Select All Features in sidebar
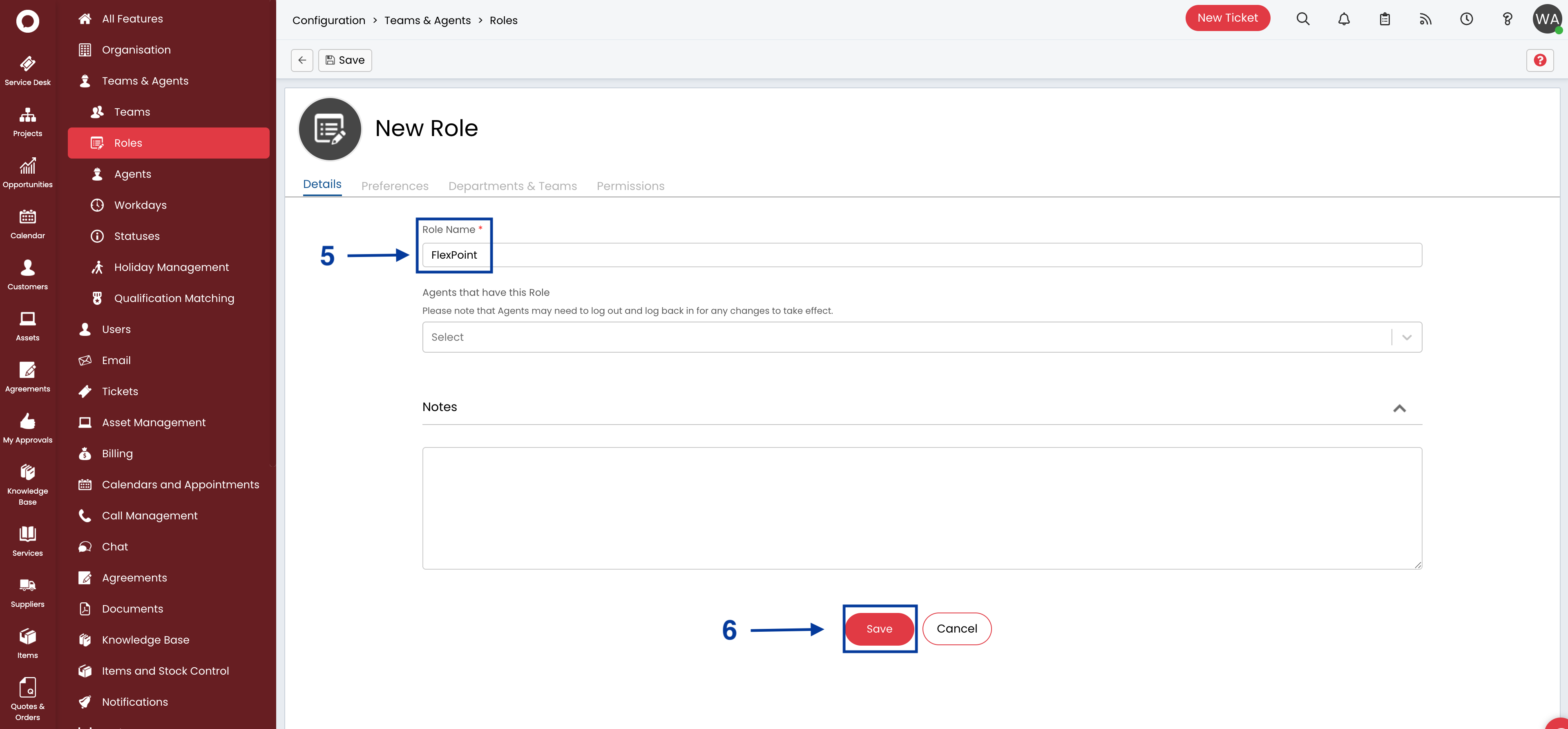Screen dimensions: 1568x729 tap(168, 19)
